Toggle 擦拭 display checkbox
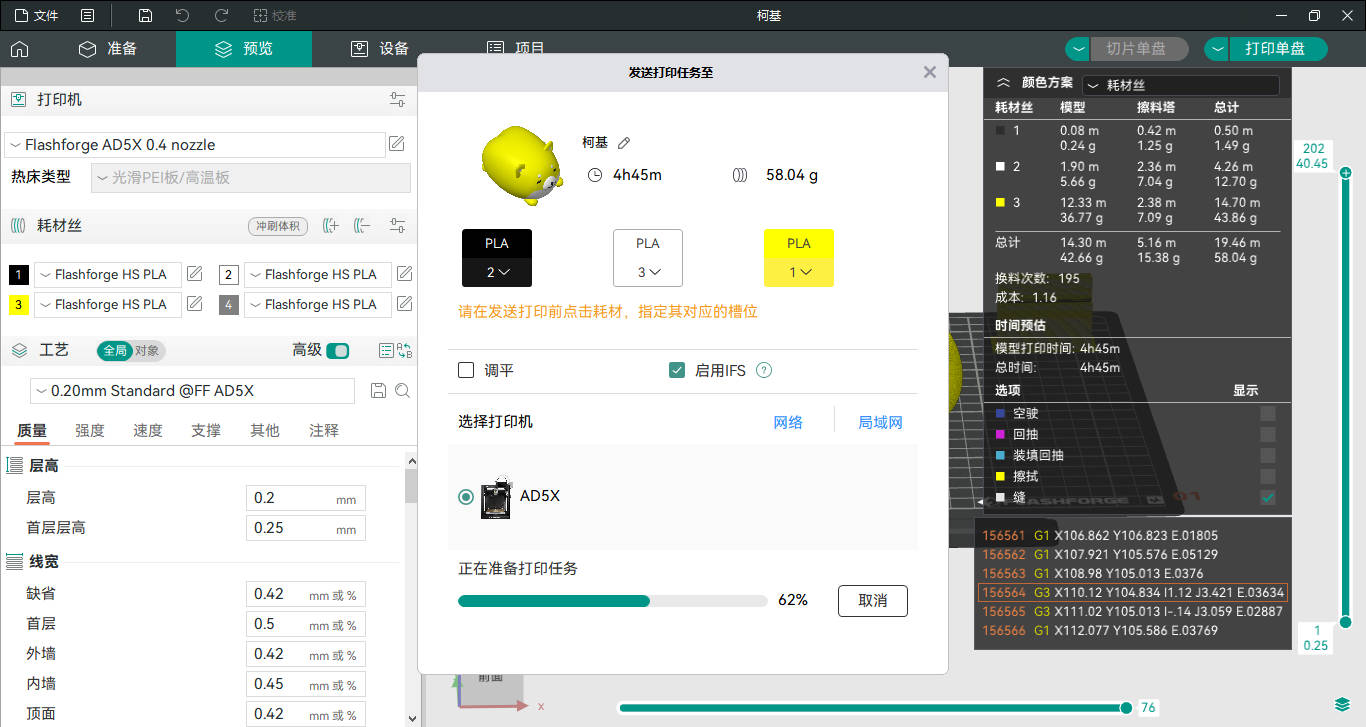This screenshot has height=727, width=1366. tap(1268, 476)
